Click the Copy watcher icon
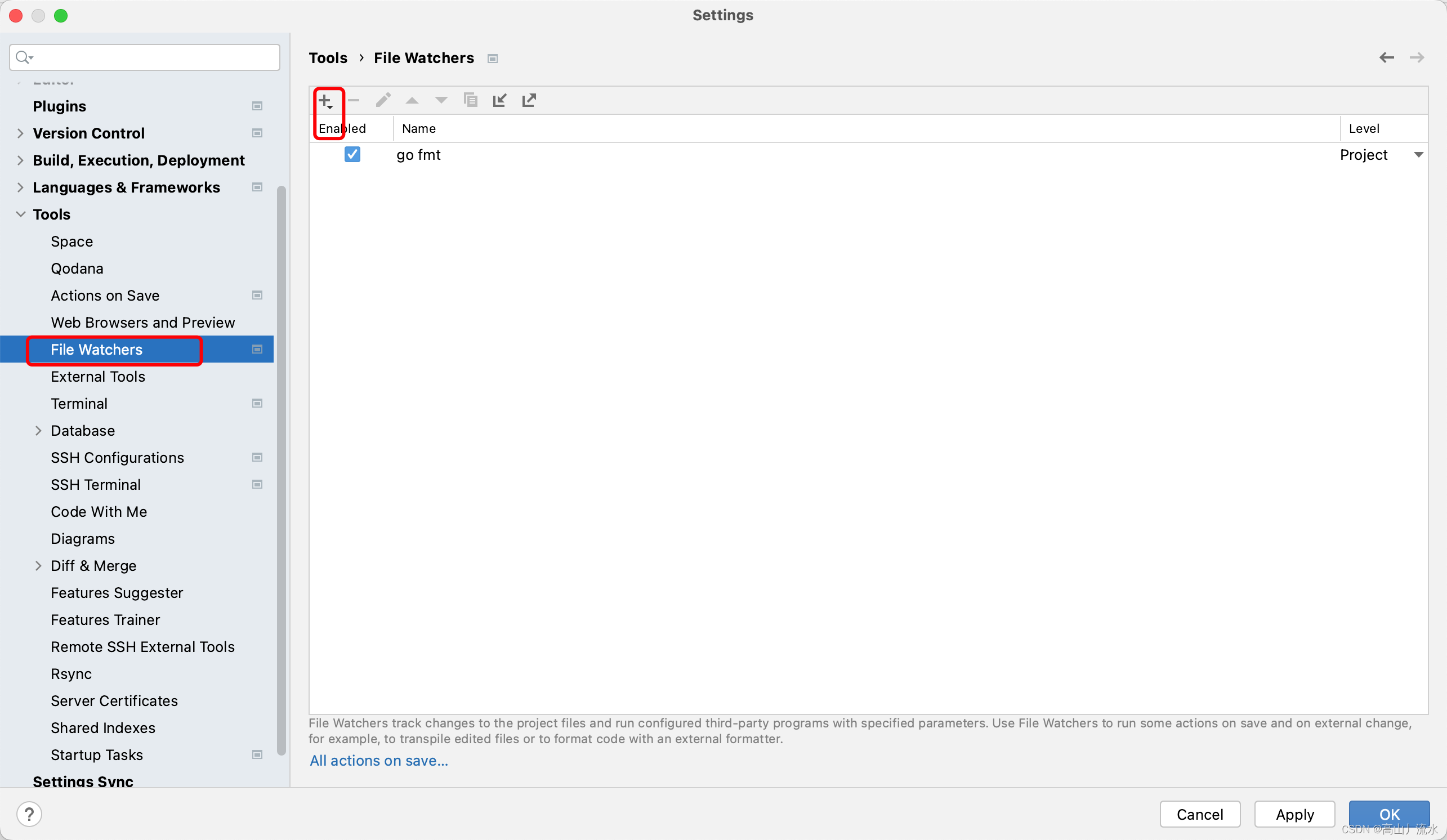The image size is (1447, 840). click(470, 100)
